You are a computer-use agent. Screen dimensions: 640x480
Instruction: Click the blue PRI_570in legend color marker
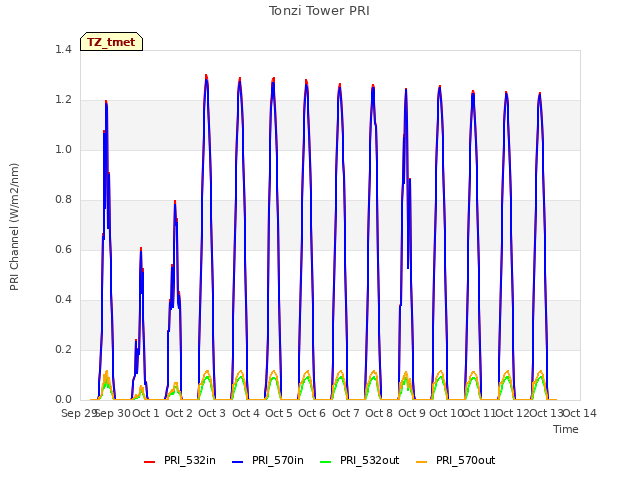[x=238, y=462]
